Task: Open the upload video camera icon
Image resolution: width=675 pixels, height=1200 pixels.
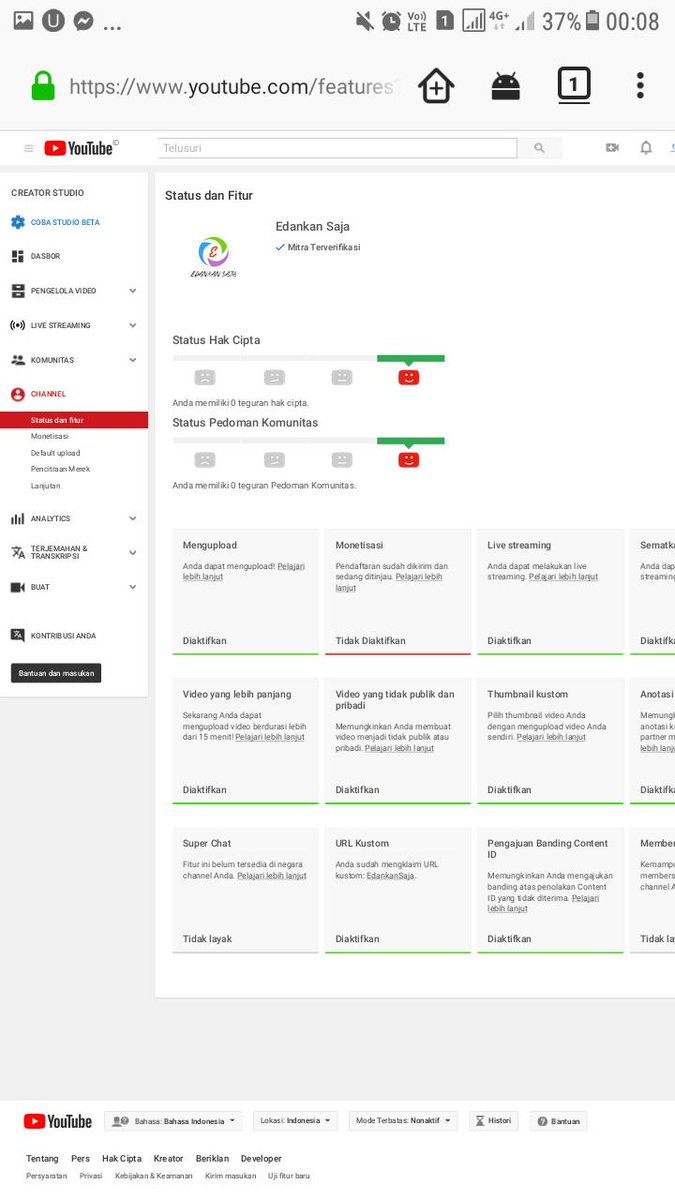Action: [612, 148]
